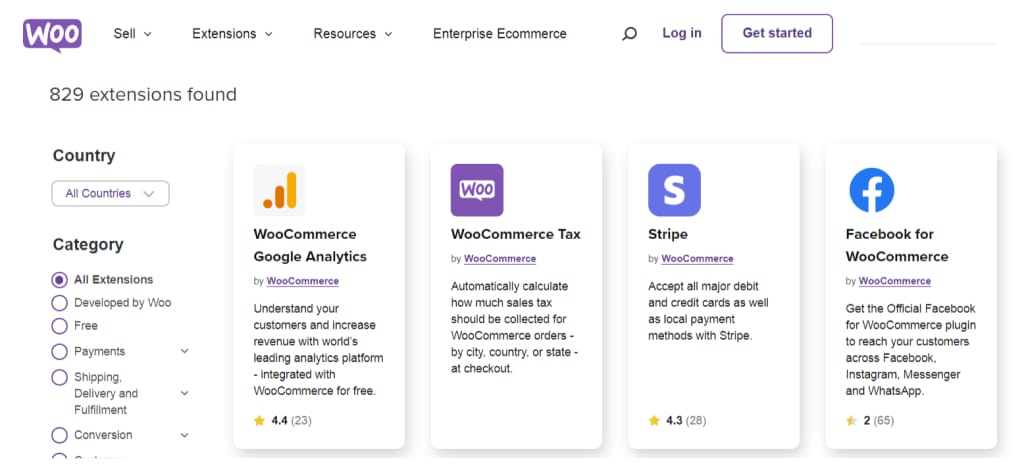Screen dimensions: 1024x471
Task: Click the 2 (65) rating text
Action: pos(878,421)
